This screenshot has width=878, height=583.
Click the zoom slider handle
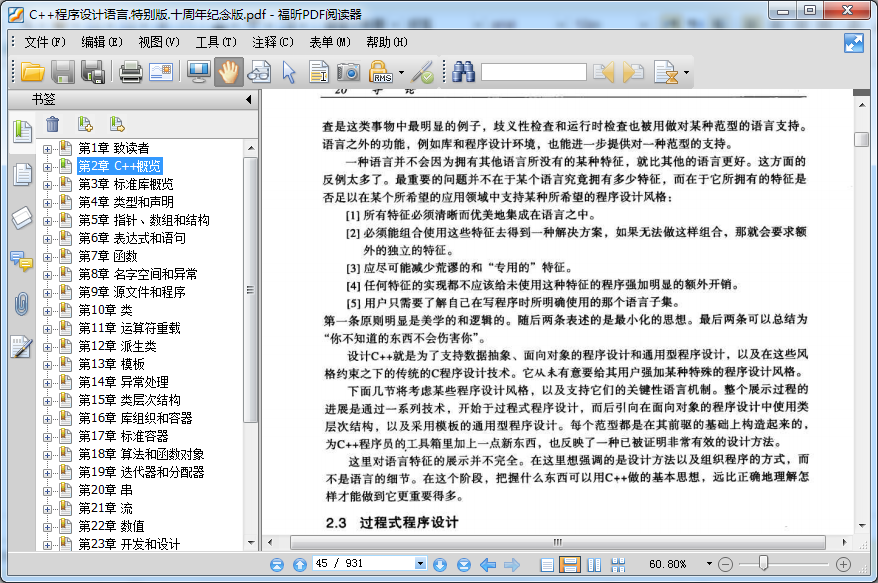click(763, 563)
